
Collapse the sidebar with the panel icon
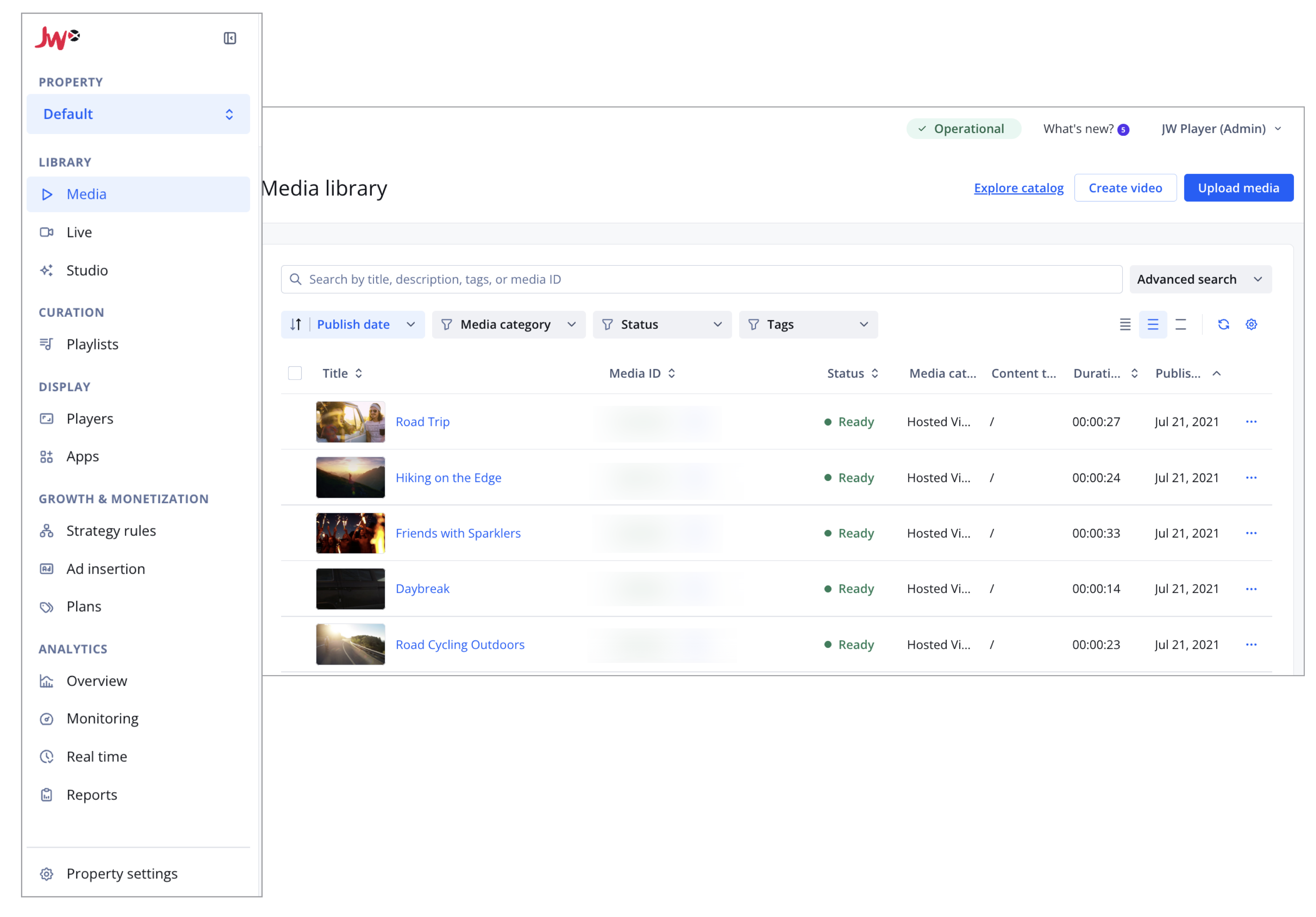[x=230, y=38]
